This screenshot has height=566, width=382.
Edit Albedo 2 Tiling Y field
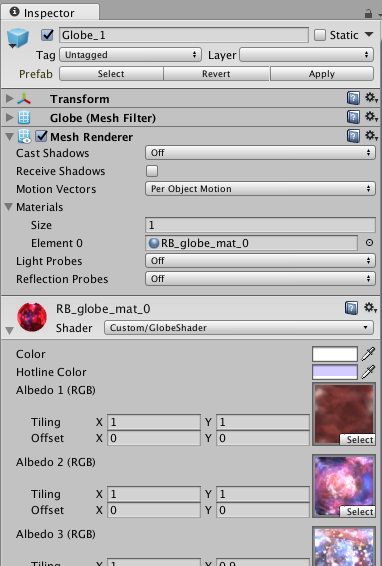click(263, 493)
